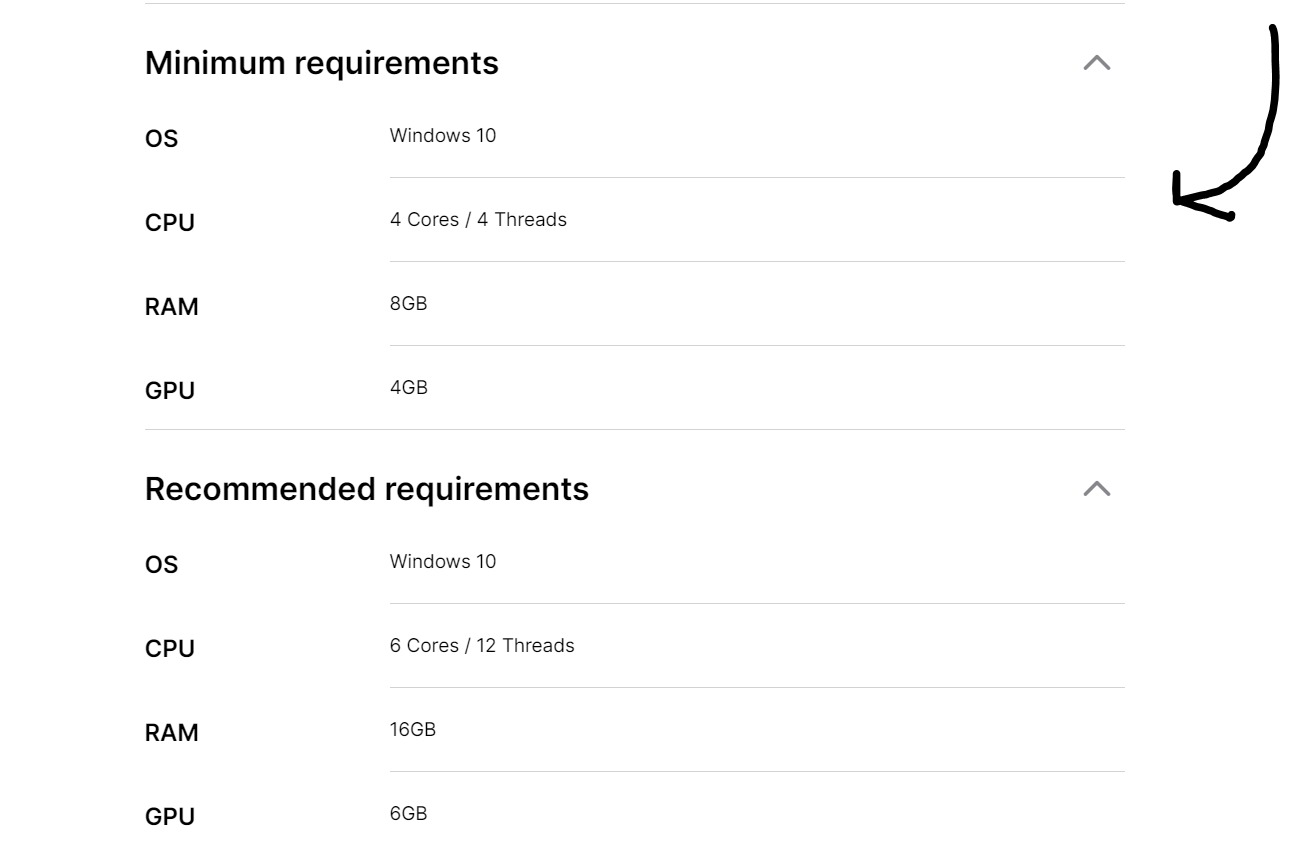The image size is (1300, 868).
Task: Click the Minimum requirements heading
Action: 321,63
